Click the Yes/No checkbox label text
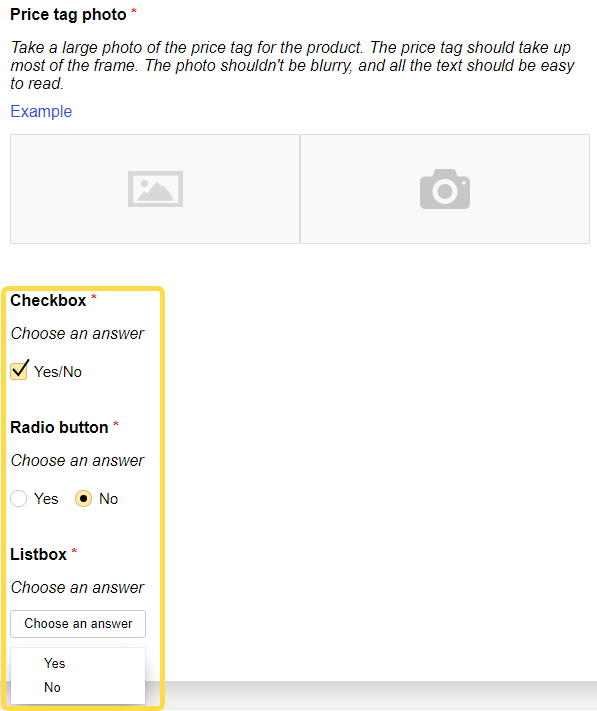Viewport: 597px width, 711px height. (58, 372)
